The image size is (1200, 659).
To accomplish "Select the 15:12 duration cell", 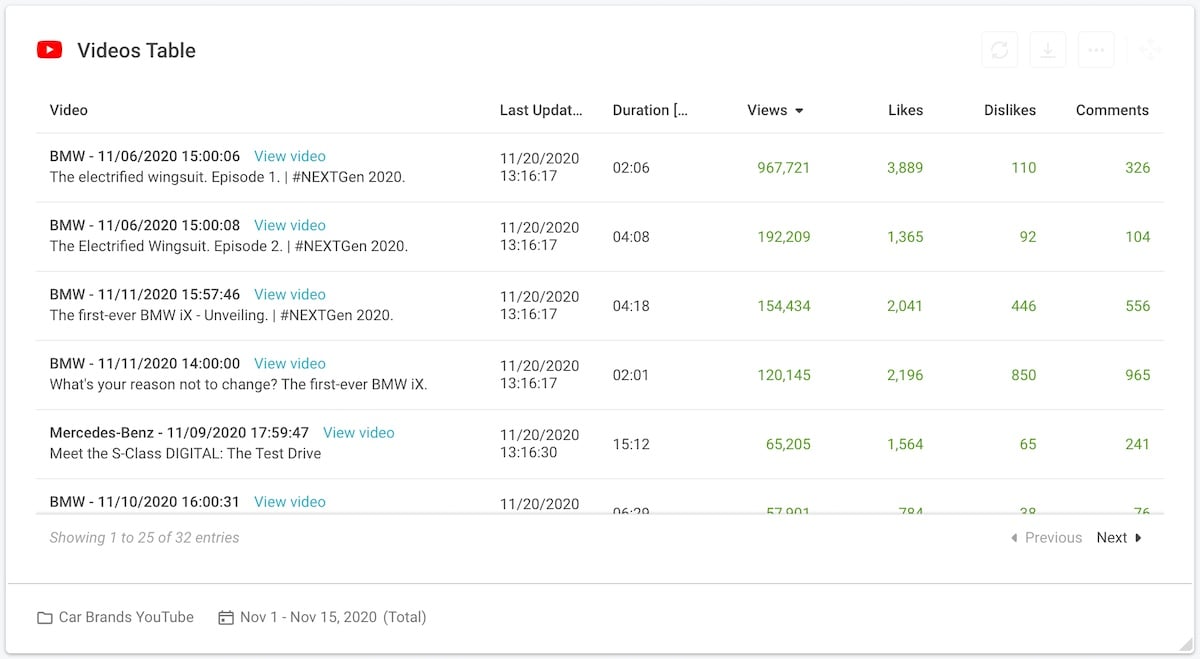I will click(x=631, y=443).
